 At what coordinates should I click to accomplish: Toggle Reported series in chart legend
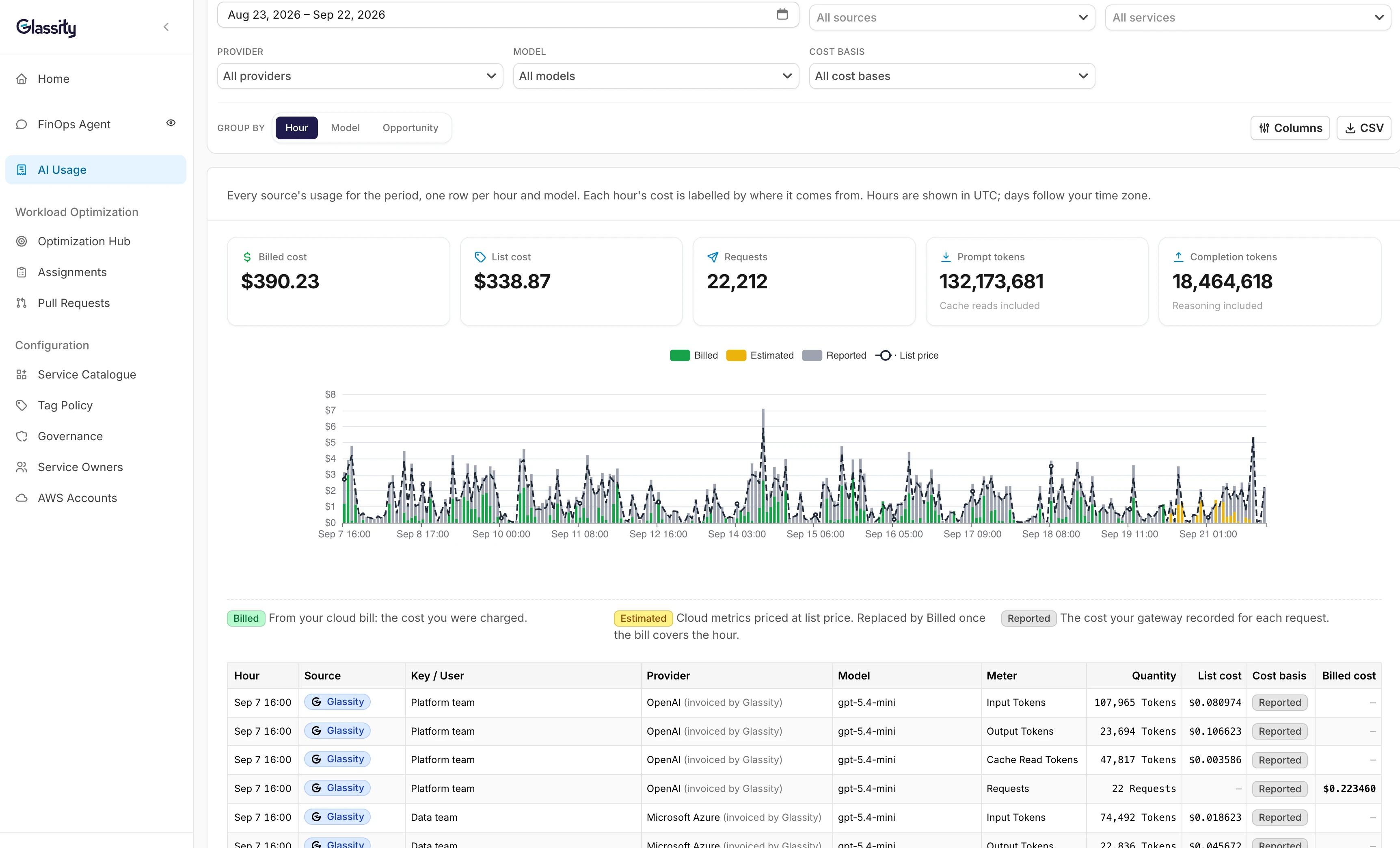(x=834, y=355)
